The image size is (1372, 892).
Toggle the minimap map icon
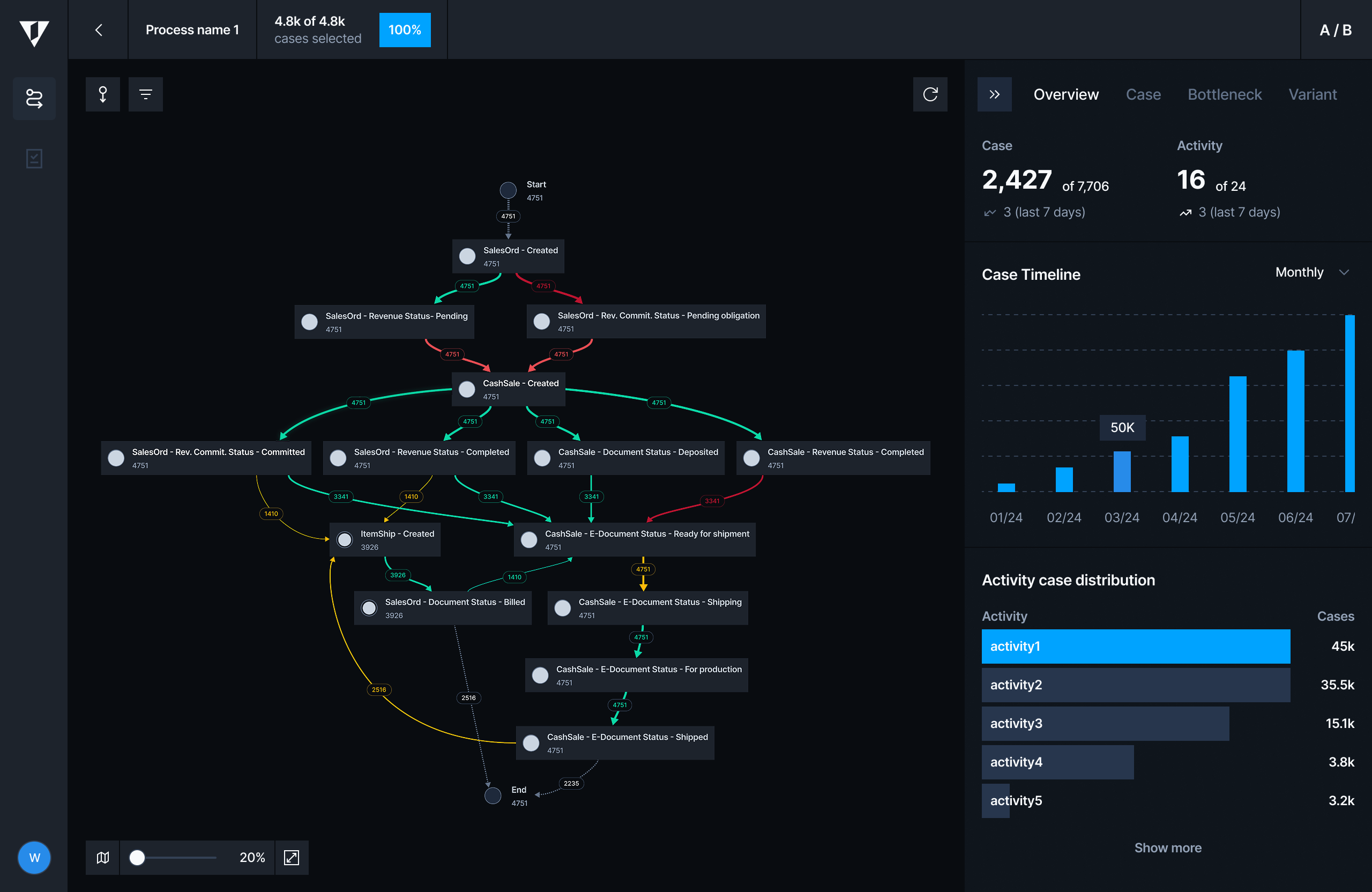(x=102, y=857)
